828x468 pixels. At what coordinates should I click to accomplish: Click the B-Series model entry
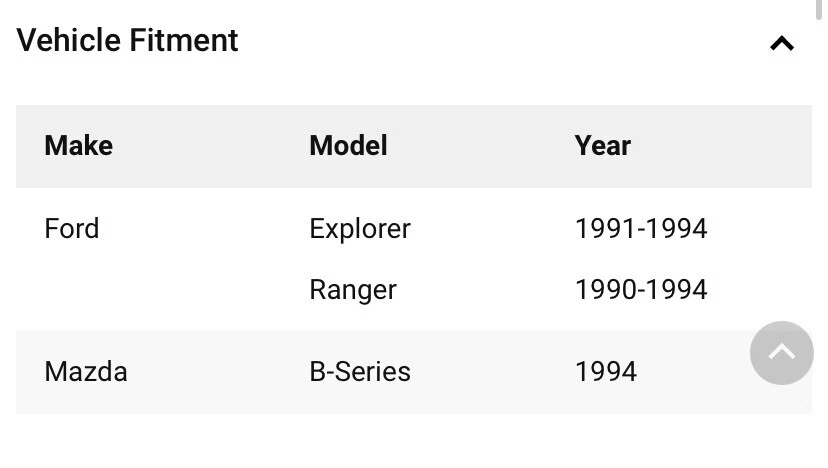point(360,372)
